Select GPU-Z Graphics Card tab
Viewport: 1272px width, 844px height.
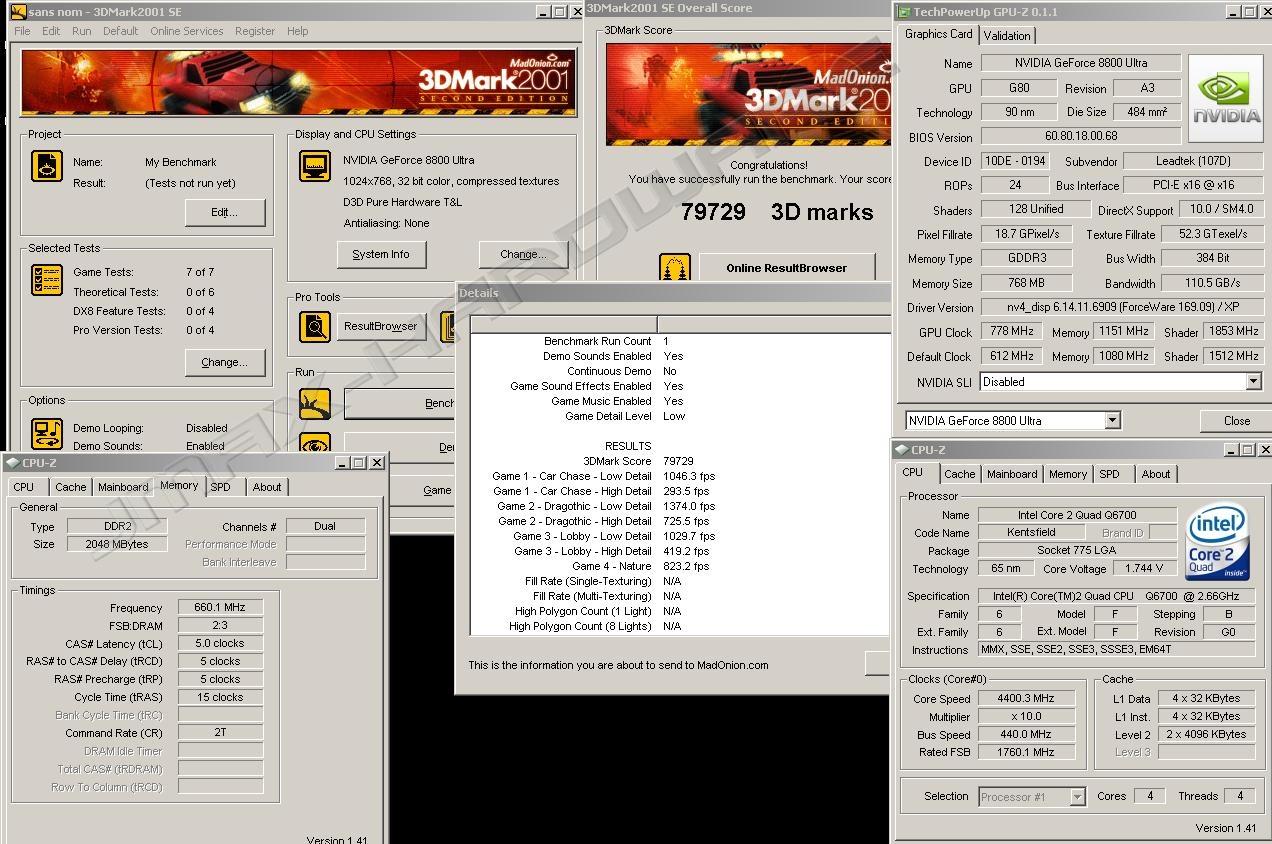tap(938, 34)
